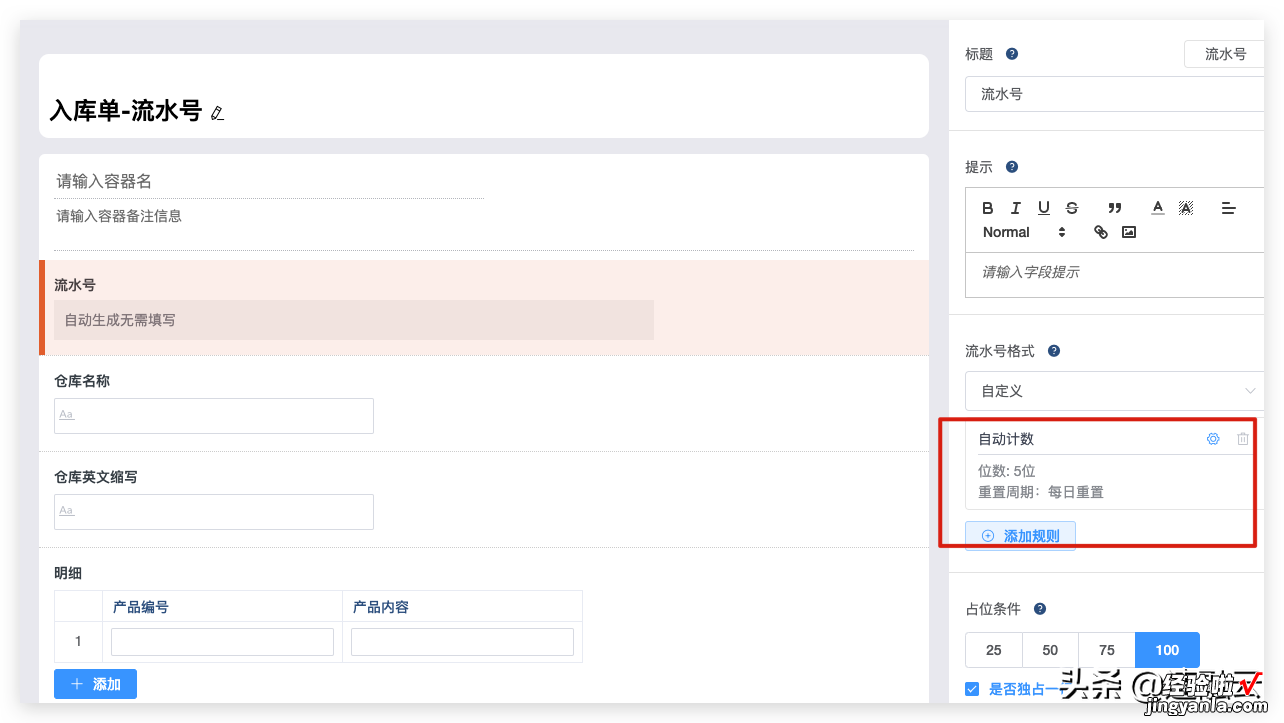
Task: Insert image in hint editor
Action: click(1129, 232)
